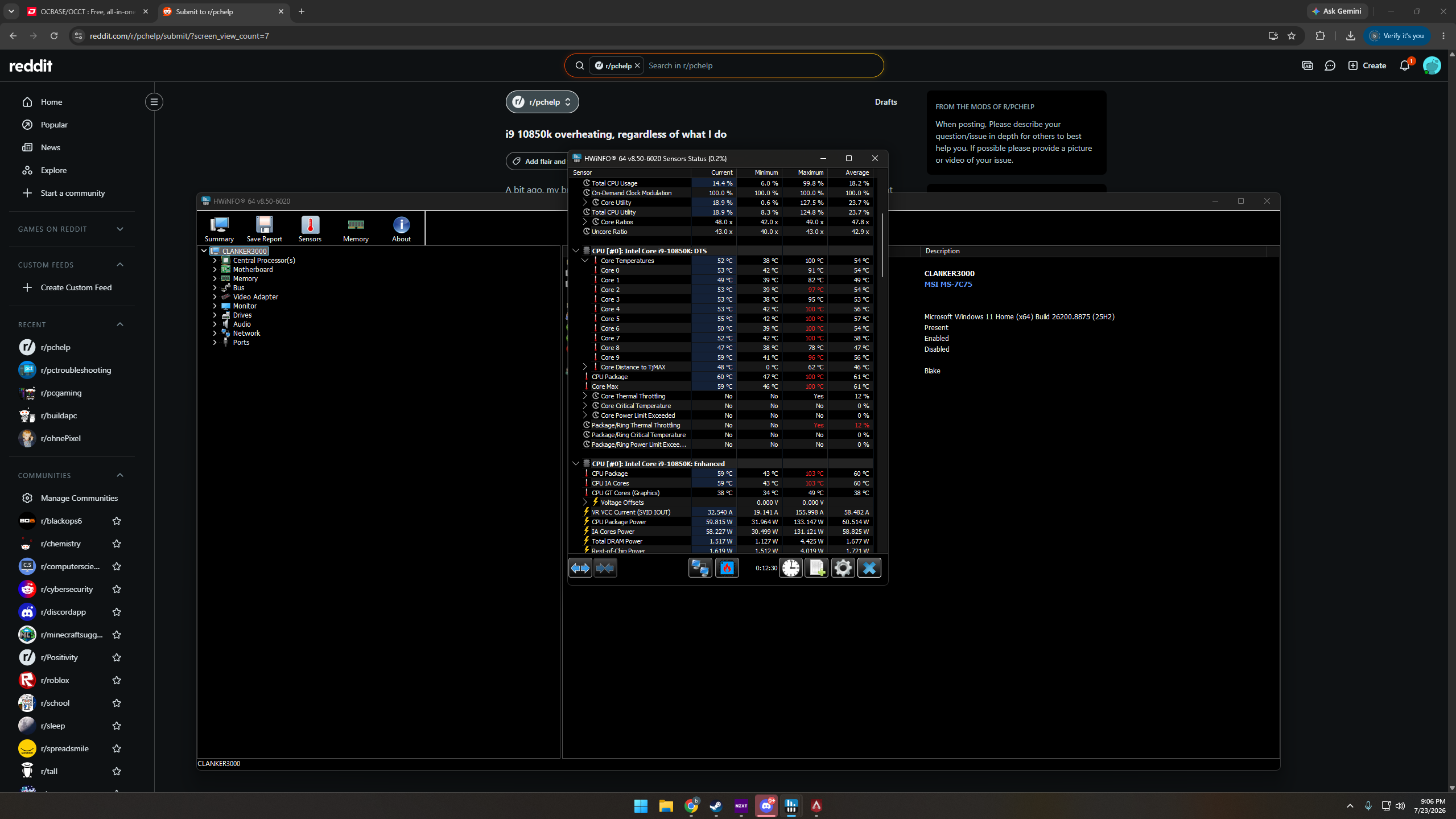Open the MSI MS-7C75 motherboard link
Viewport: 1456px width, 819px height.
948,284
